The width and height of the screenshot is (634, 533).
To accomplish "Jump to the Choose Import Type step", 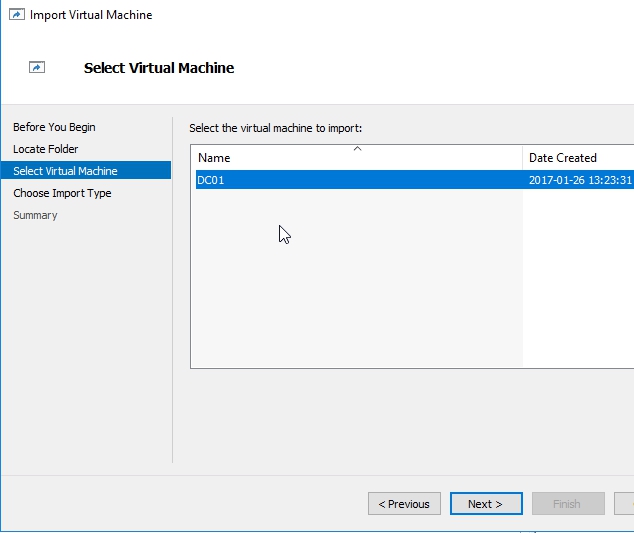I will (62, 193).
